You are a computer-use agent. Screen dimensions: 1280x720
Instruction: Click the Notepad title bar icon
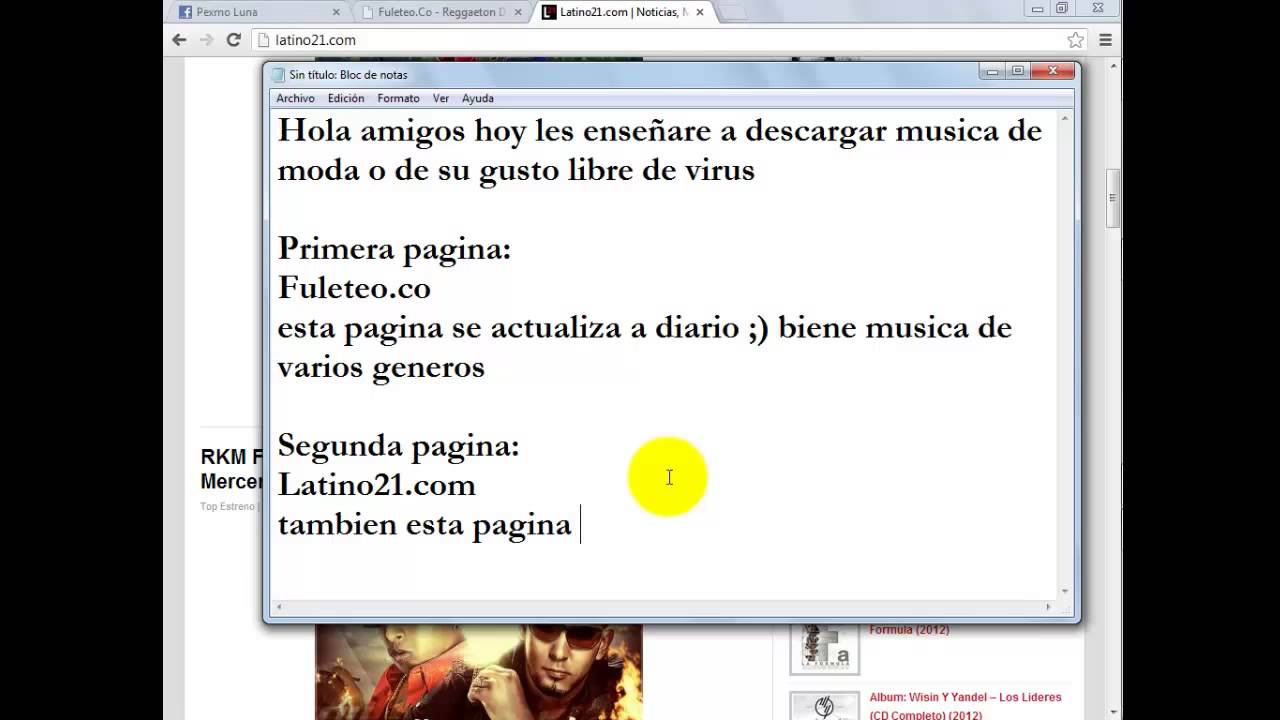(x=279, y=74)
